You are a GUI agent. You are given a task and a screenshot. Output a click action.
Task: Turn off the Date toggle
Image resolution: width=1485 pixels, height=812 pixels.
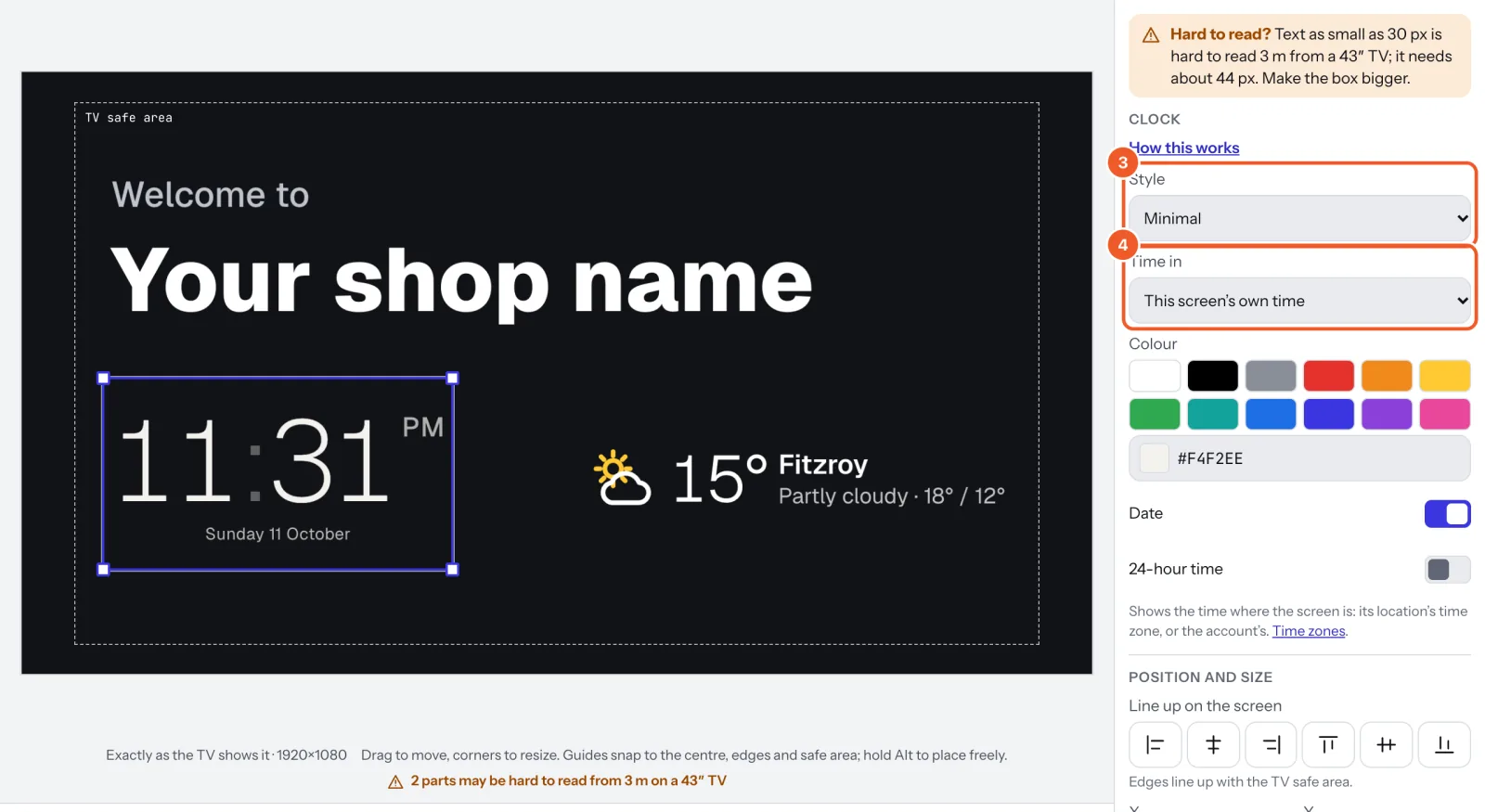1447,514
